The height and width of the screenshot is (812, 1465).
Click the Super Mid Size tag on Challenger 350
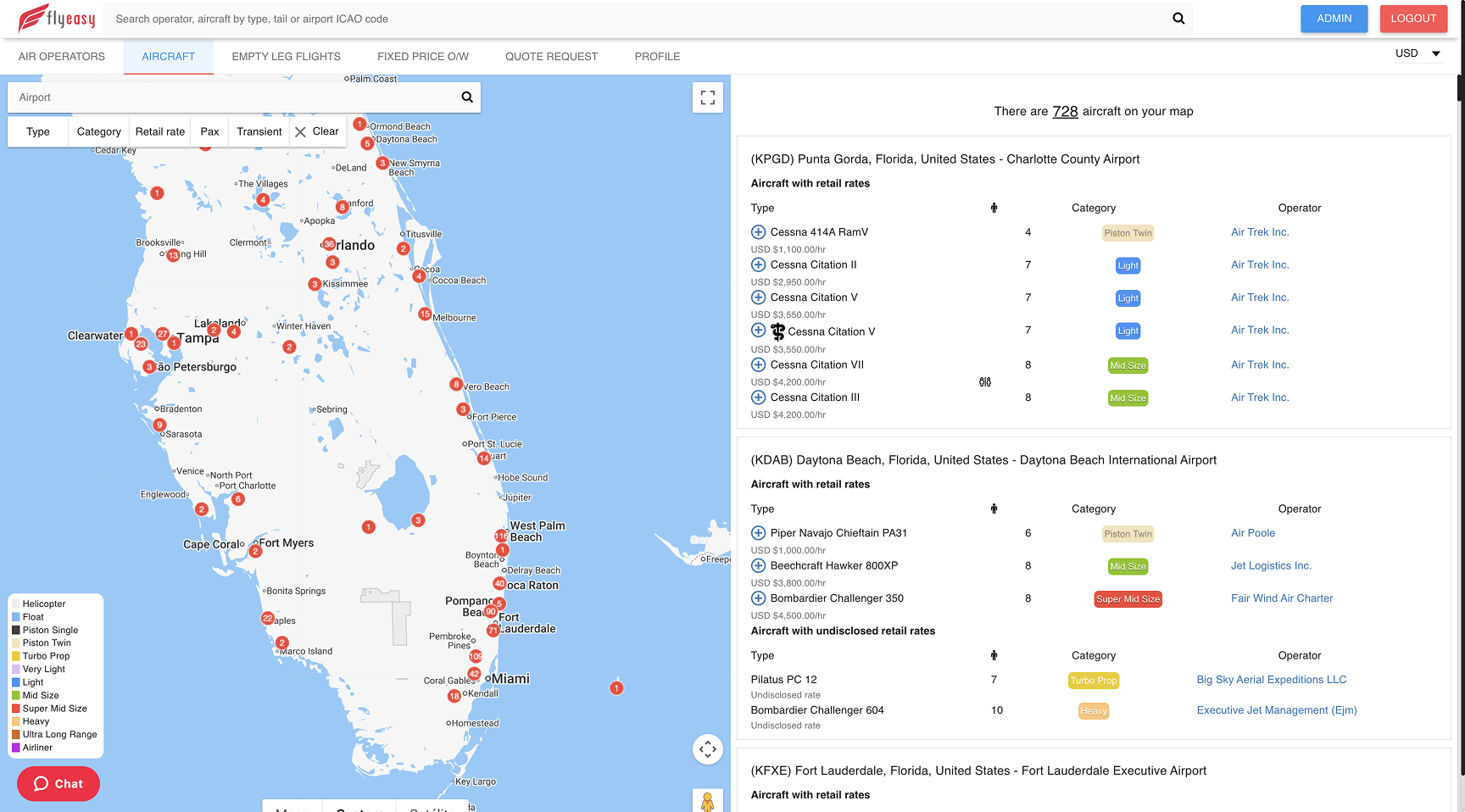pyautogui.click(x=1128, y=599)
